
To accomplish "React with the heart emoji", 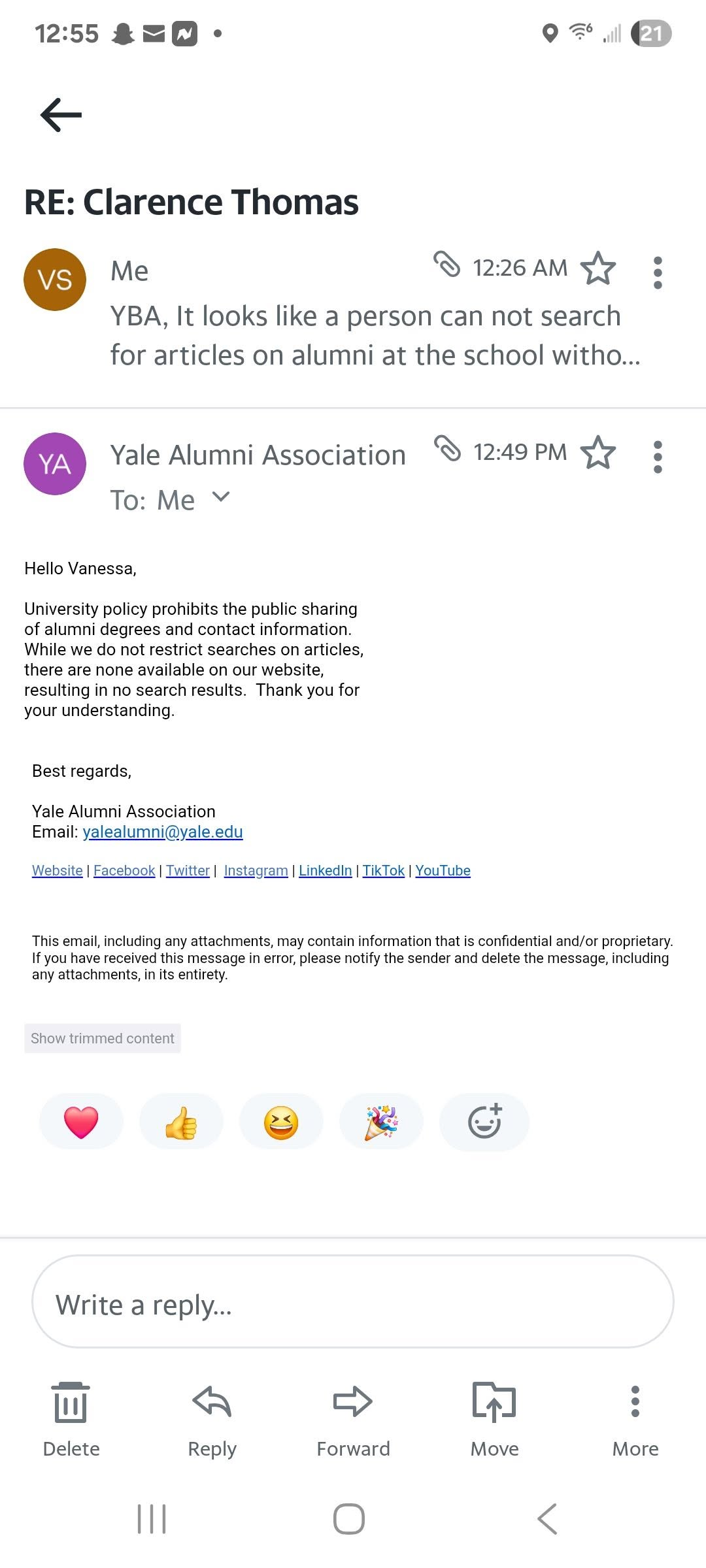I will pyautogui.click(x=81, y=1122).
